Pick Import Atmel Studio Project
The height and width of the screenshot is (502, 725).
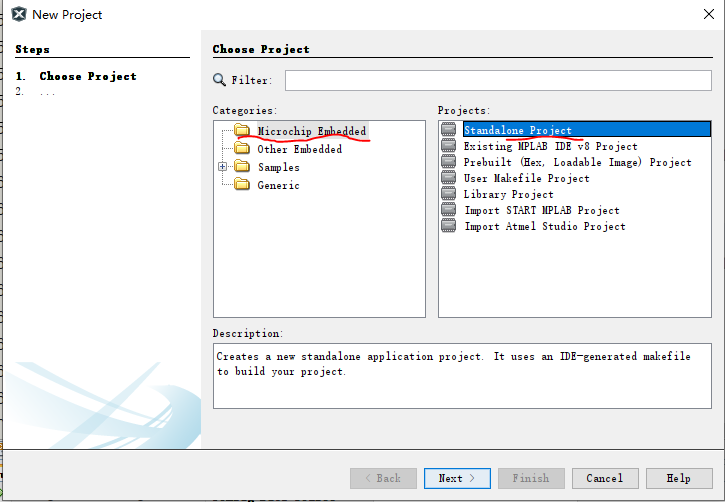(545, 227)
